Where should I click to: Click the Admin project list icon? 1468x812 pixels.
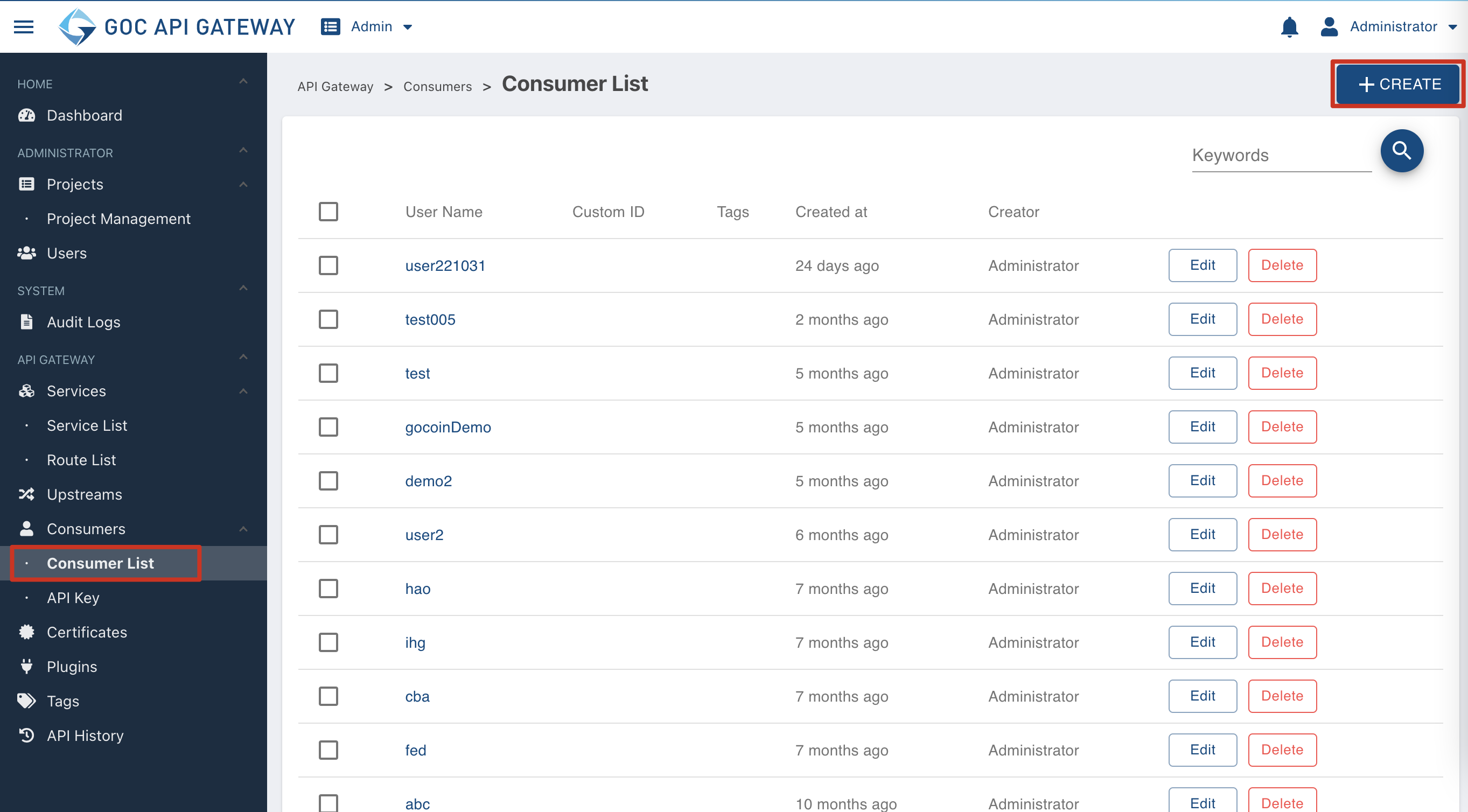coord(331,27)
